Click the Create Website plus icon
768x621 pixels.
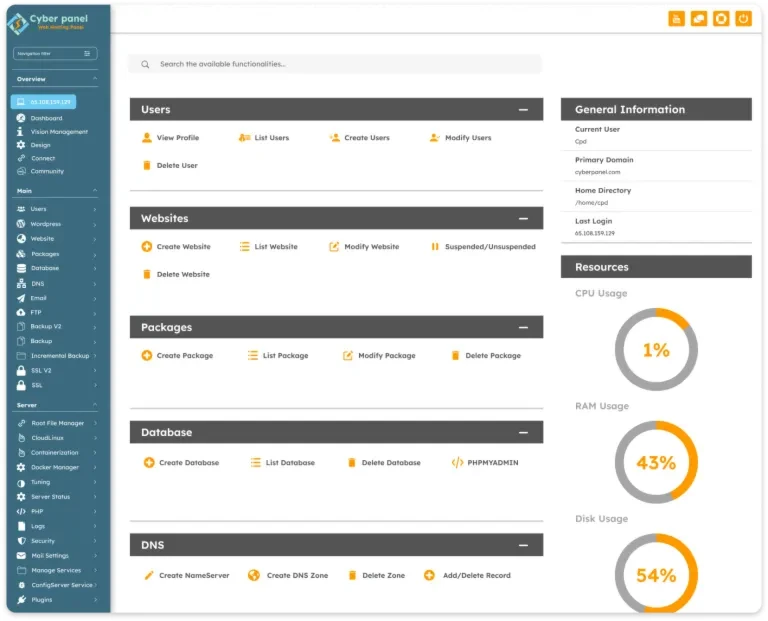[146, 246]
